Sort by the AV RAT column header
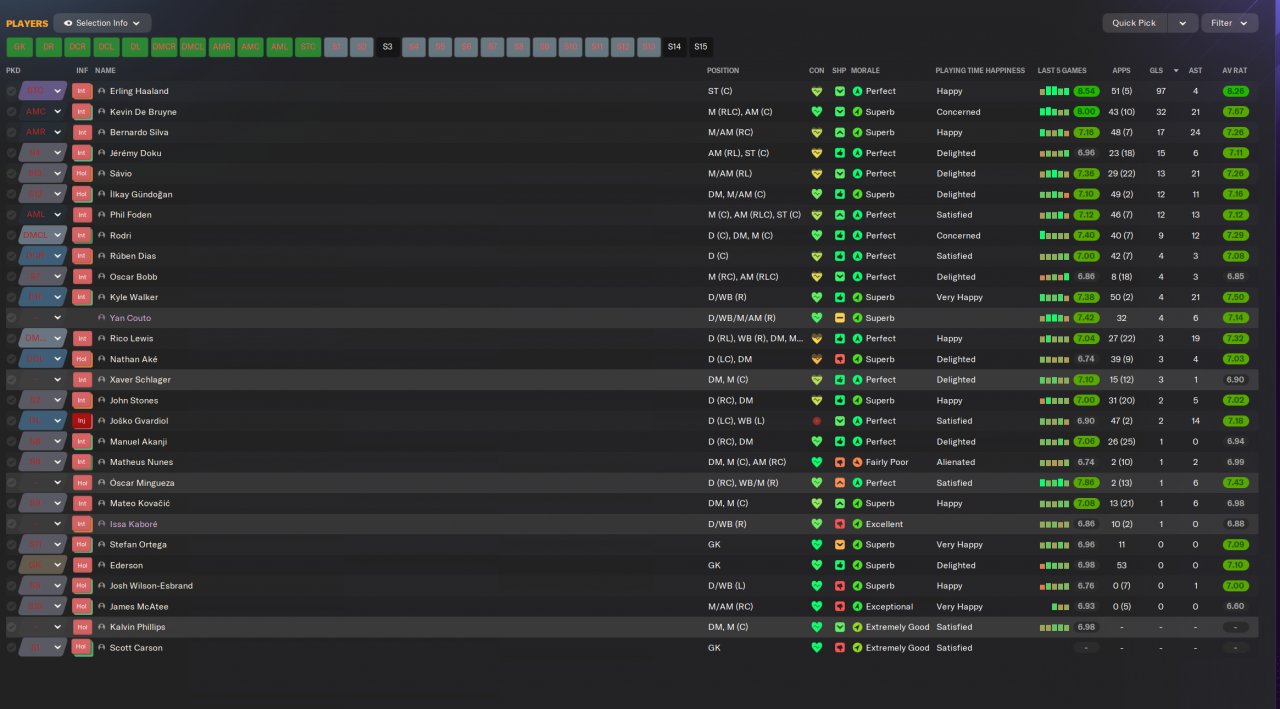Screen dimensions: 1280x709 coord(1235,71)
